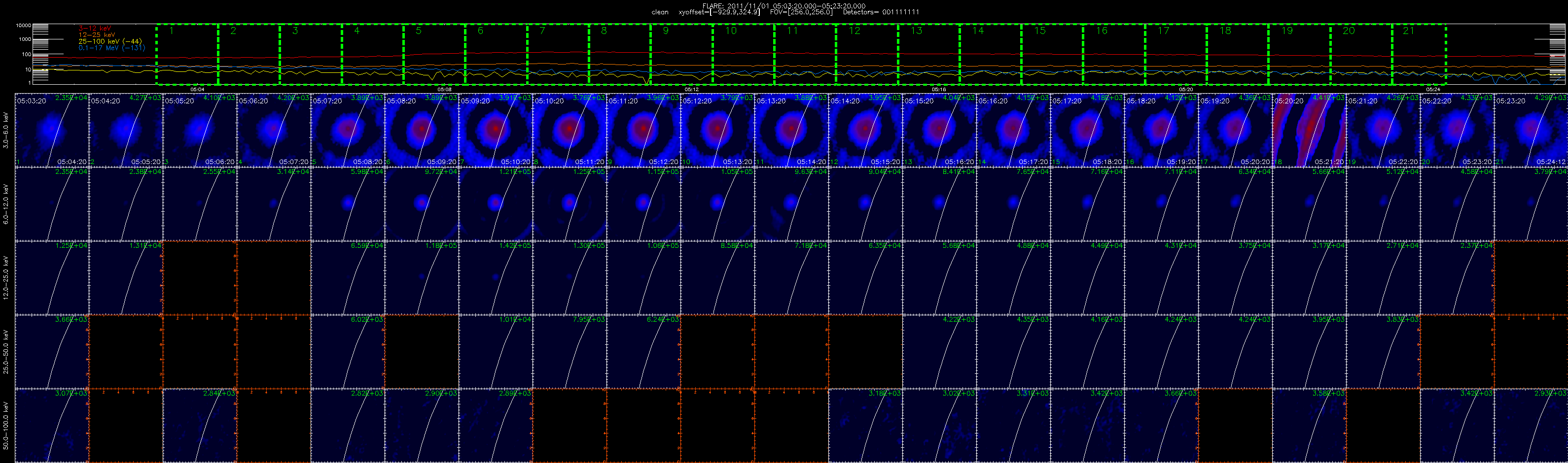The width and height of the screenshot is (1568, 463).
Task: Open the 3–6 keV image for interval 21
Action: tap(1531, 130)
